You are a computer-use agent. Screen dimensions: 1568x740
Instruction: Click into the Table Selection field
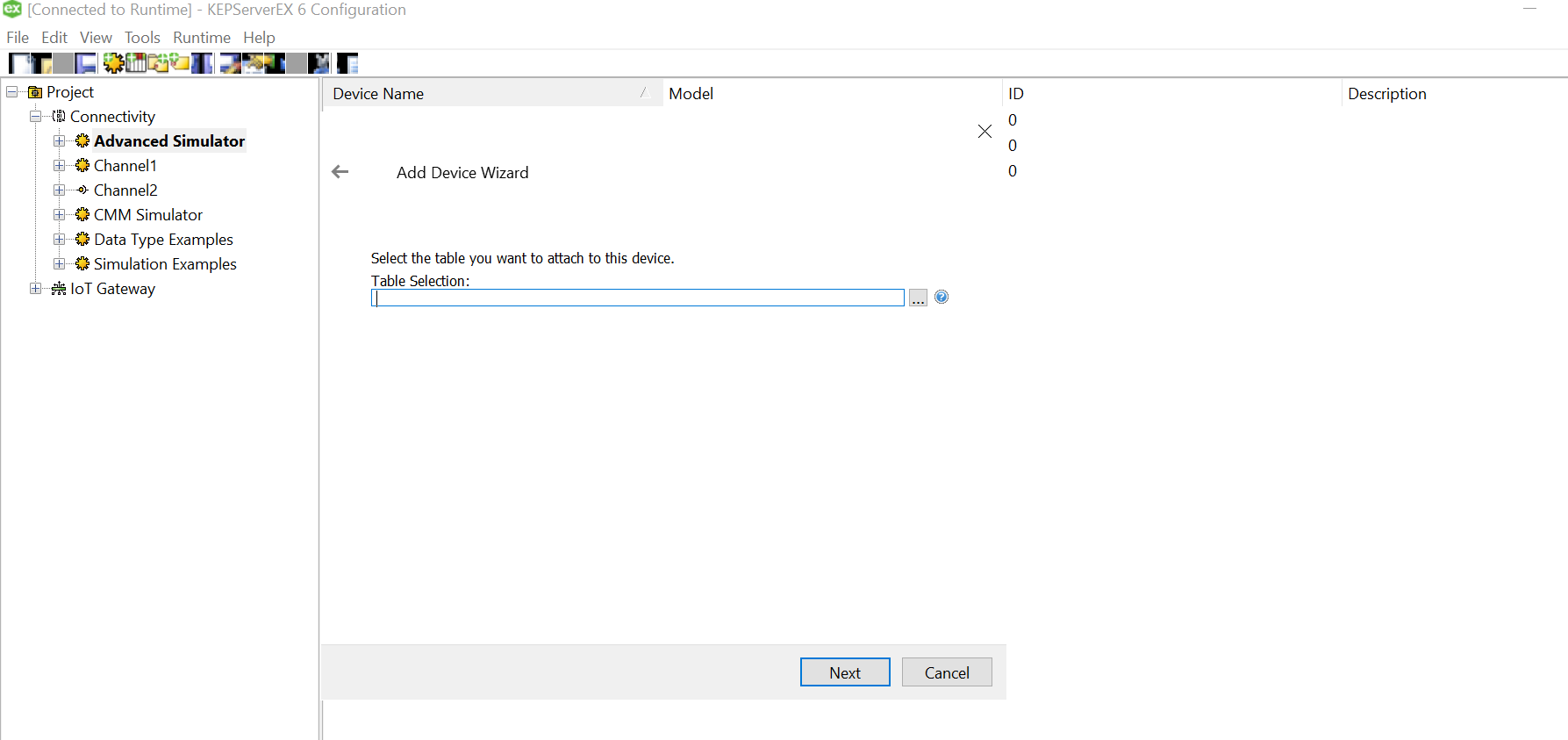pyautogui.click(x=638, y=298)
